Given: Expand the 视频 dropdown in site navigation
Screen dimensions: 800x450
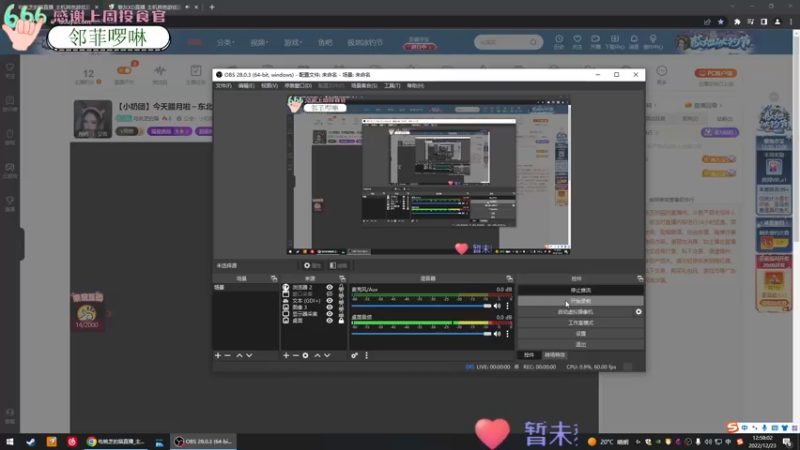Looking at the screenshot, I should pyautogui.click(x=259, y=42).
